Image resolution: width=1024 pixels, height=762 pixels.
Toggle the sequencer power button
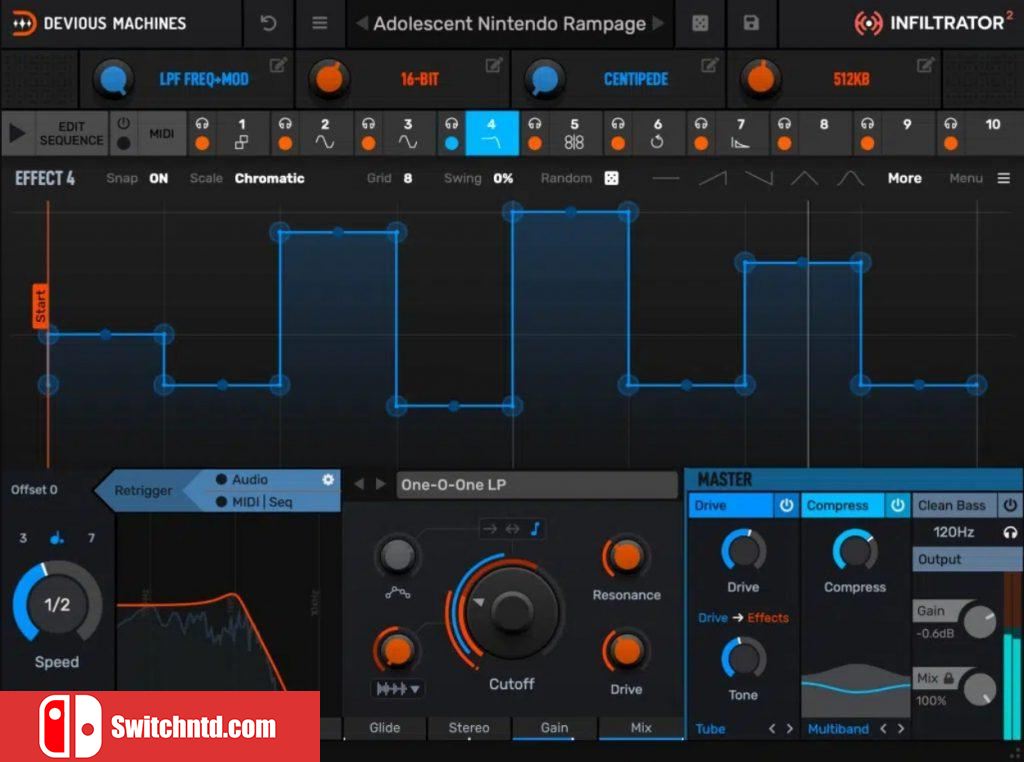[x=123, y=123]
